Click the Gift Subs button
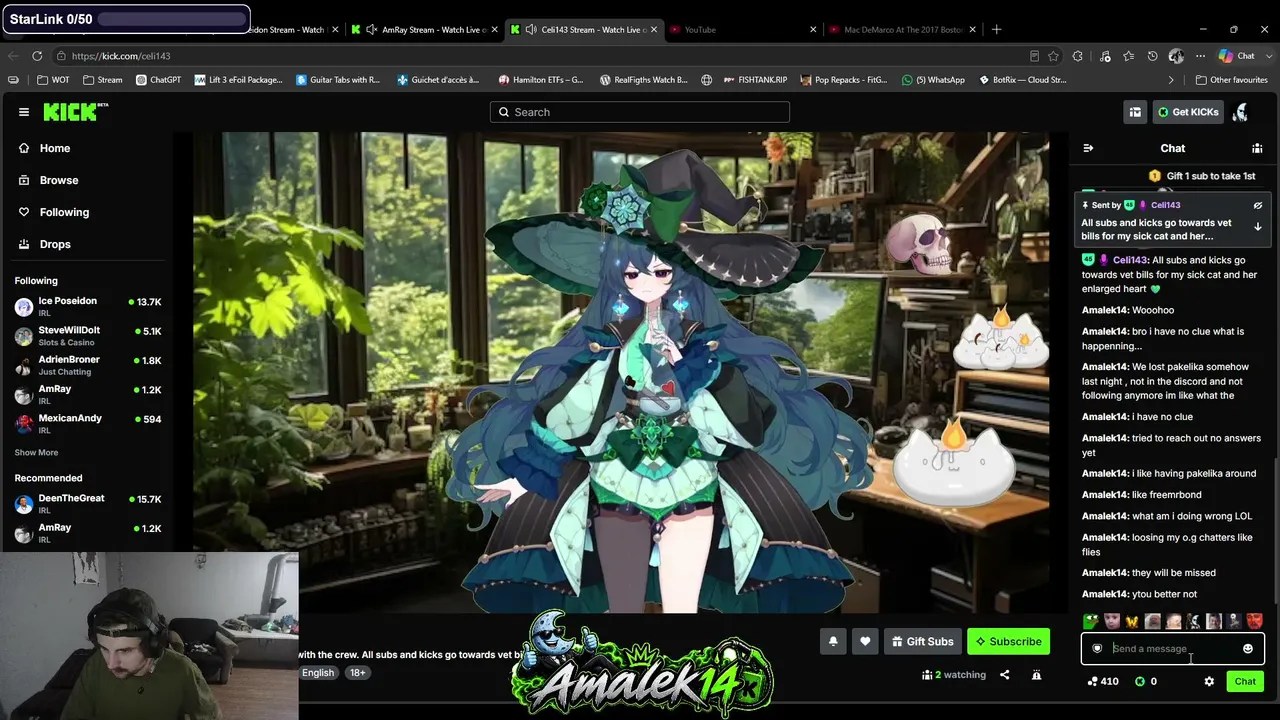 point(923,641)
